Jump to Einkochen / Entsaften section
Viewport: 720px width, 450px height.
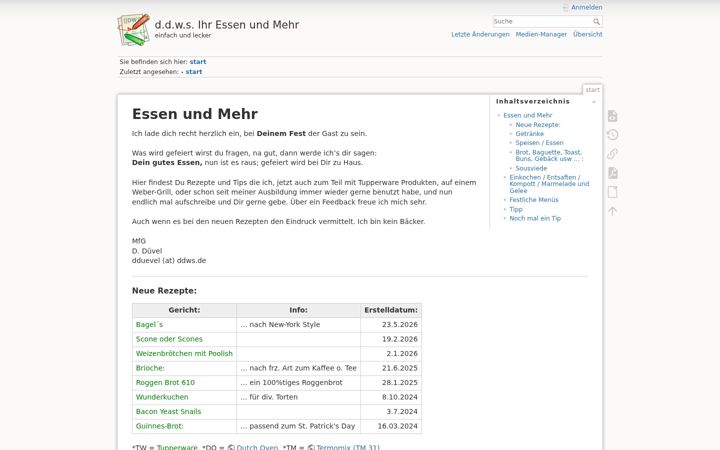(549, 184)
